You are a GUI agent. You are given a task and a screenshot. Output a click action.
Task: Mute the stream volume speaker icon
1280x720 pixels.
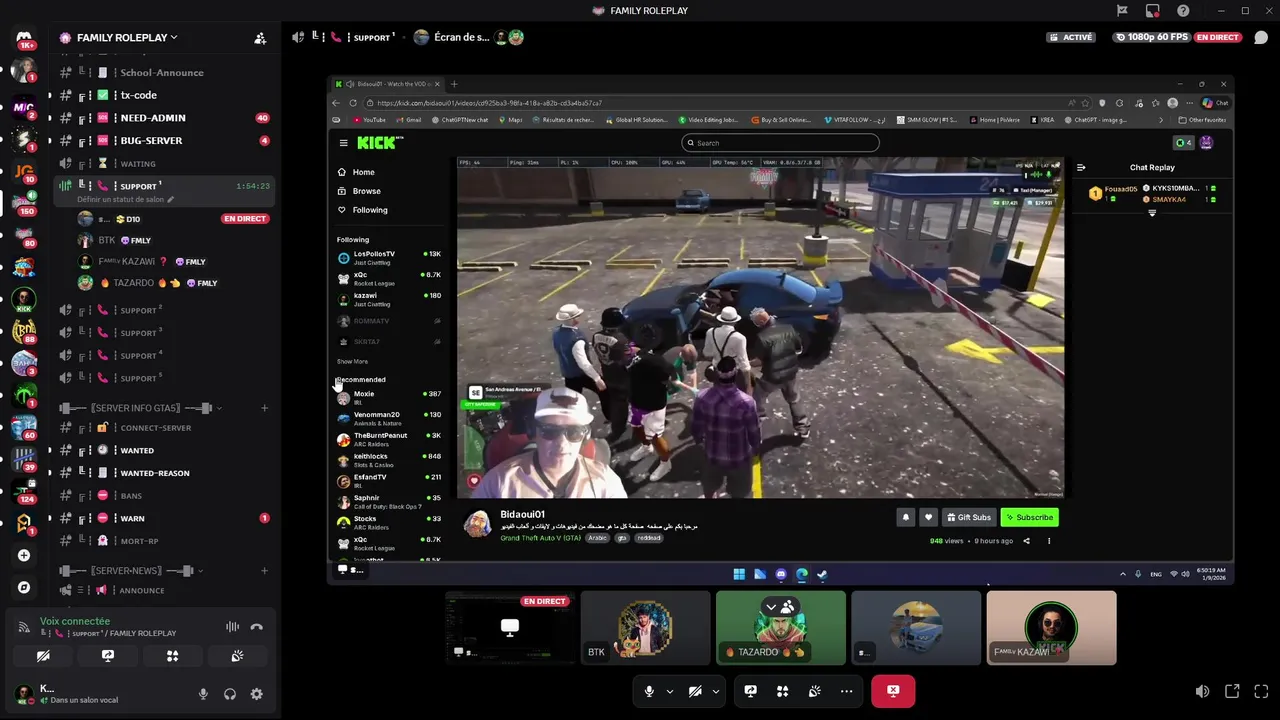(x=1202, y=691)
